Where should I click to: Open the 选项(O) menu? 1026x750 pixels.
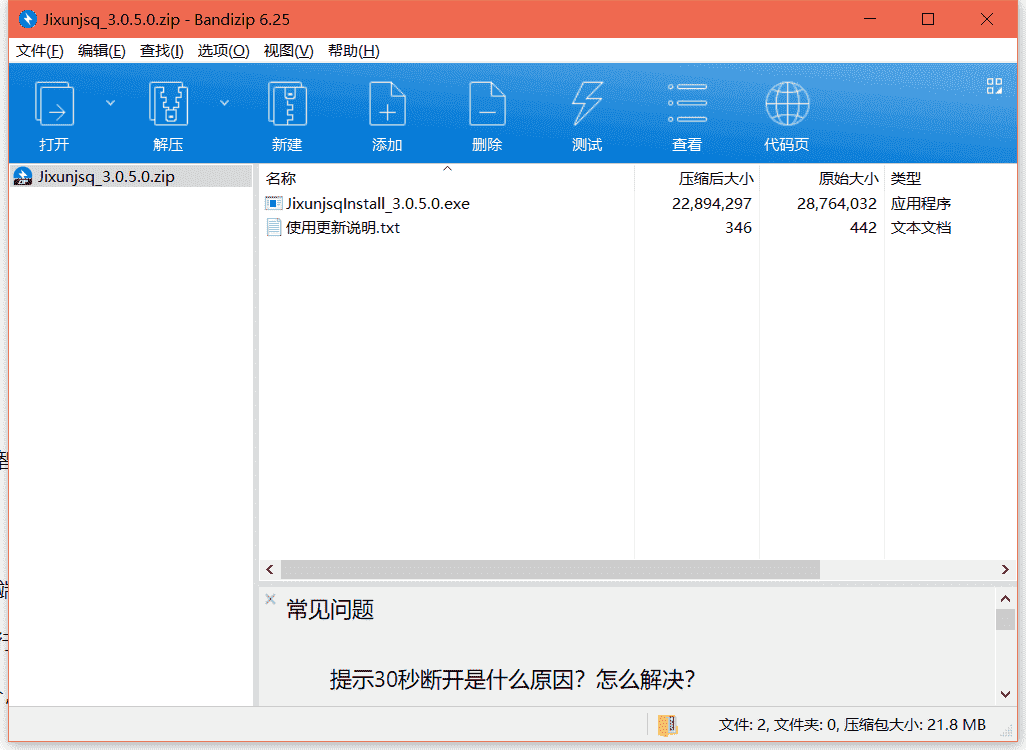pos(223,51)
